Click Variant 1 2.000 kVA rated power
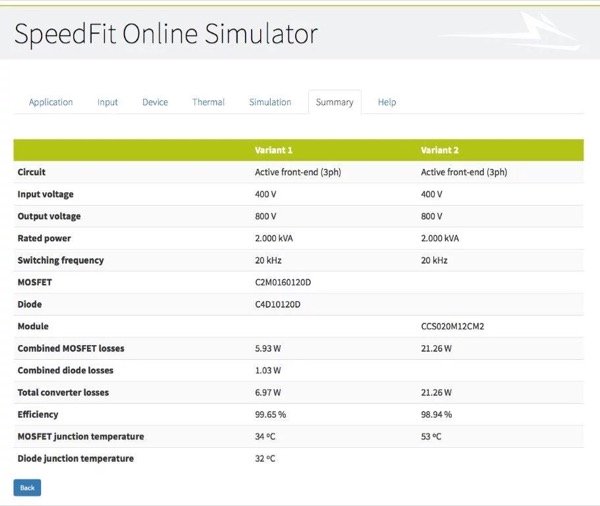The width and height of the screenshot is (600, 506). click(274, 238)
